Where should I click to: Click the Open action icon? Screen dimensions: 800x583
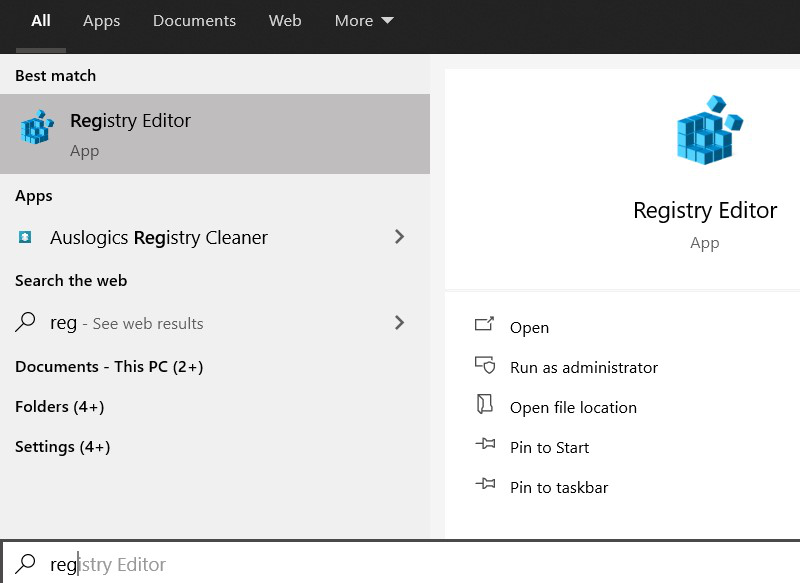tap(485, 325)
